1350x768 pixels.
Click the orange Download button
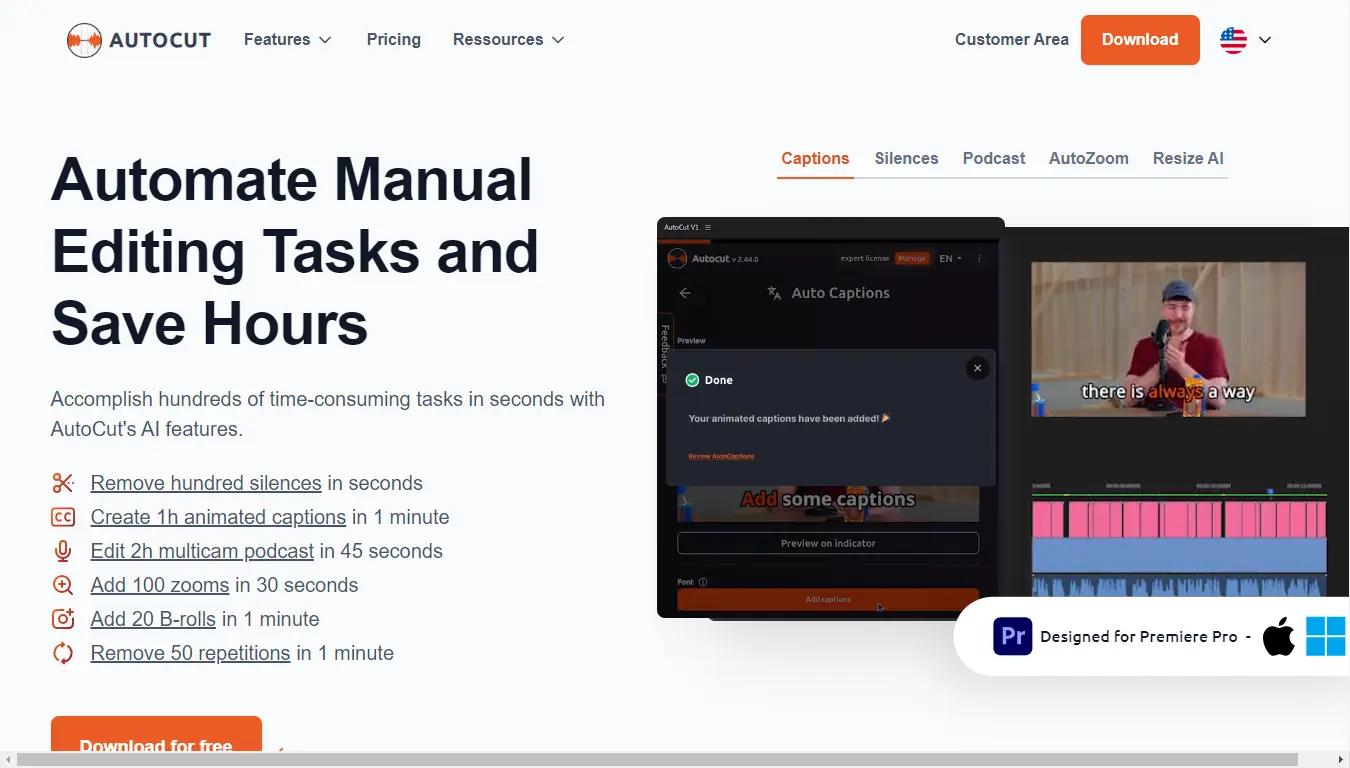[1140, 40]
